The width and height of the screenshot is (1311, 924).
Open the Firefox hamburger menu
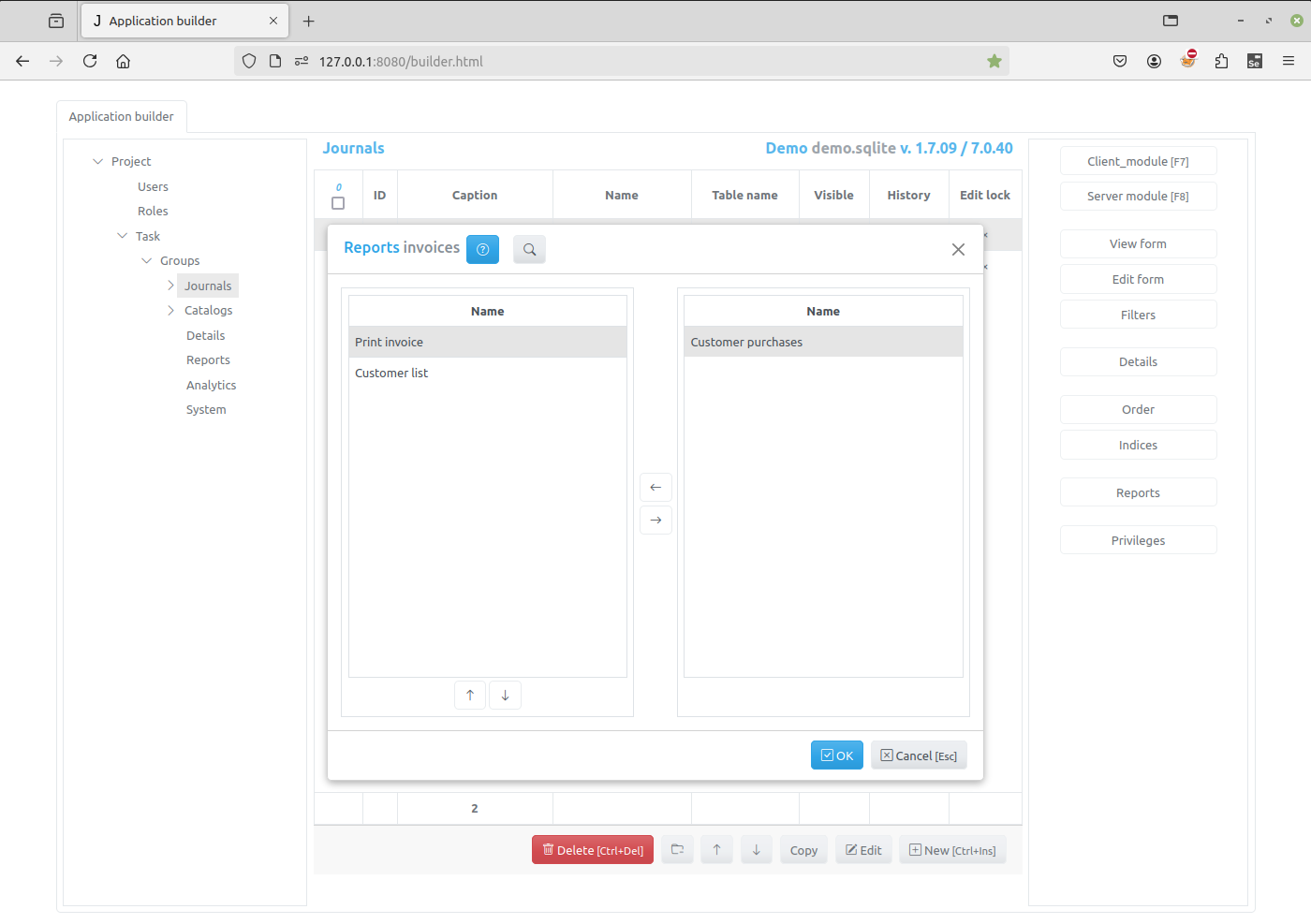(1289, 60)
